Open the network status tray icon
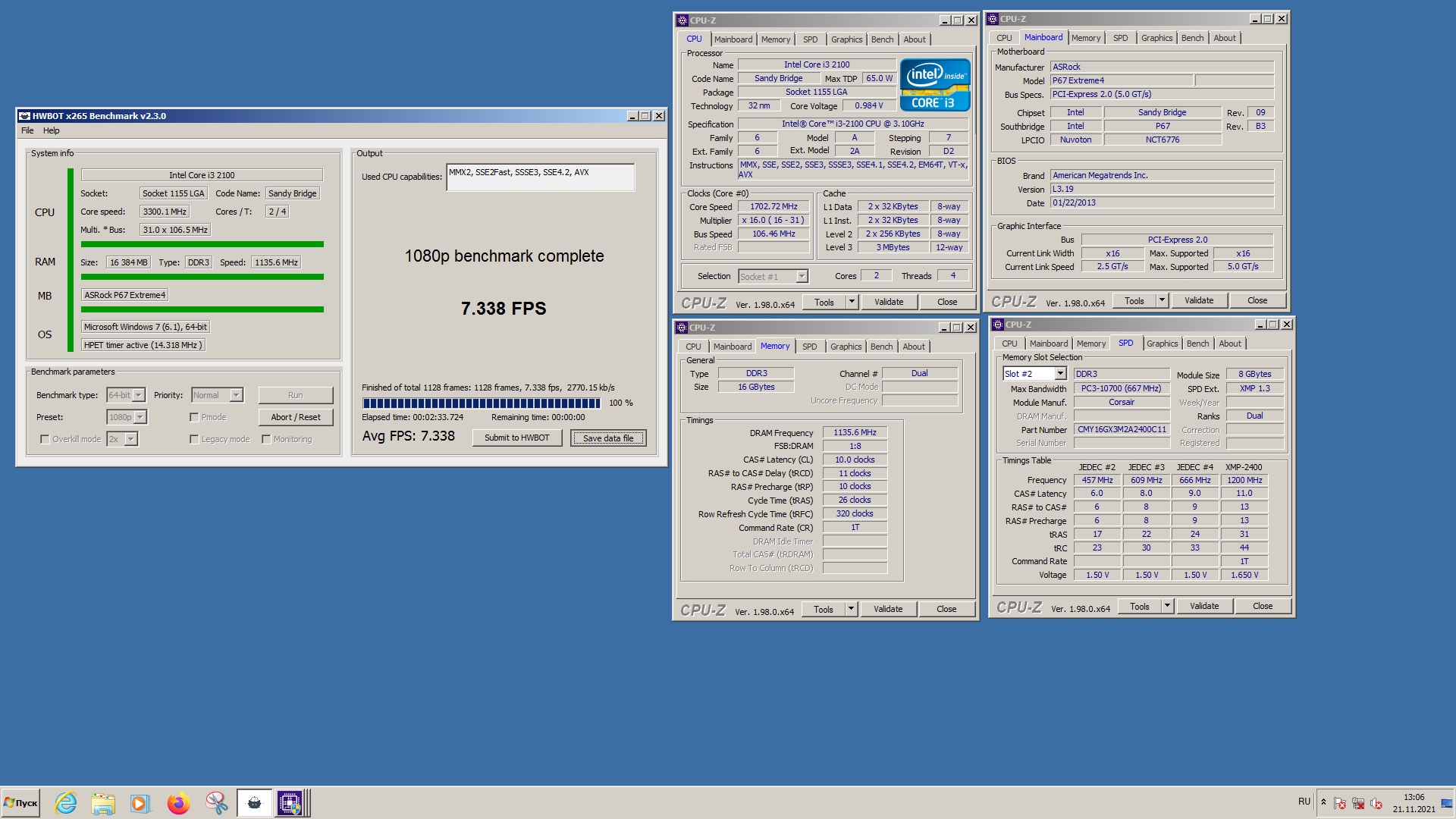The width and height of the screenshot is (1456, 819). 1358,803
